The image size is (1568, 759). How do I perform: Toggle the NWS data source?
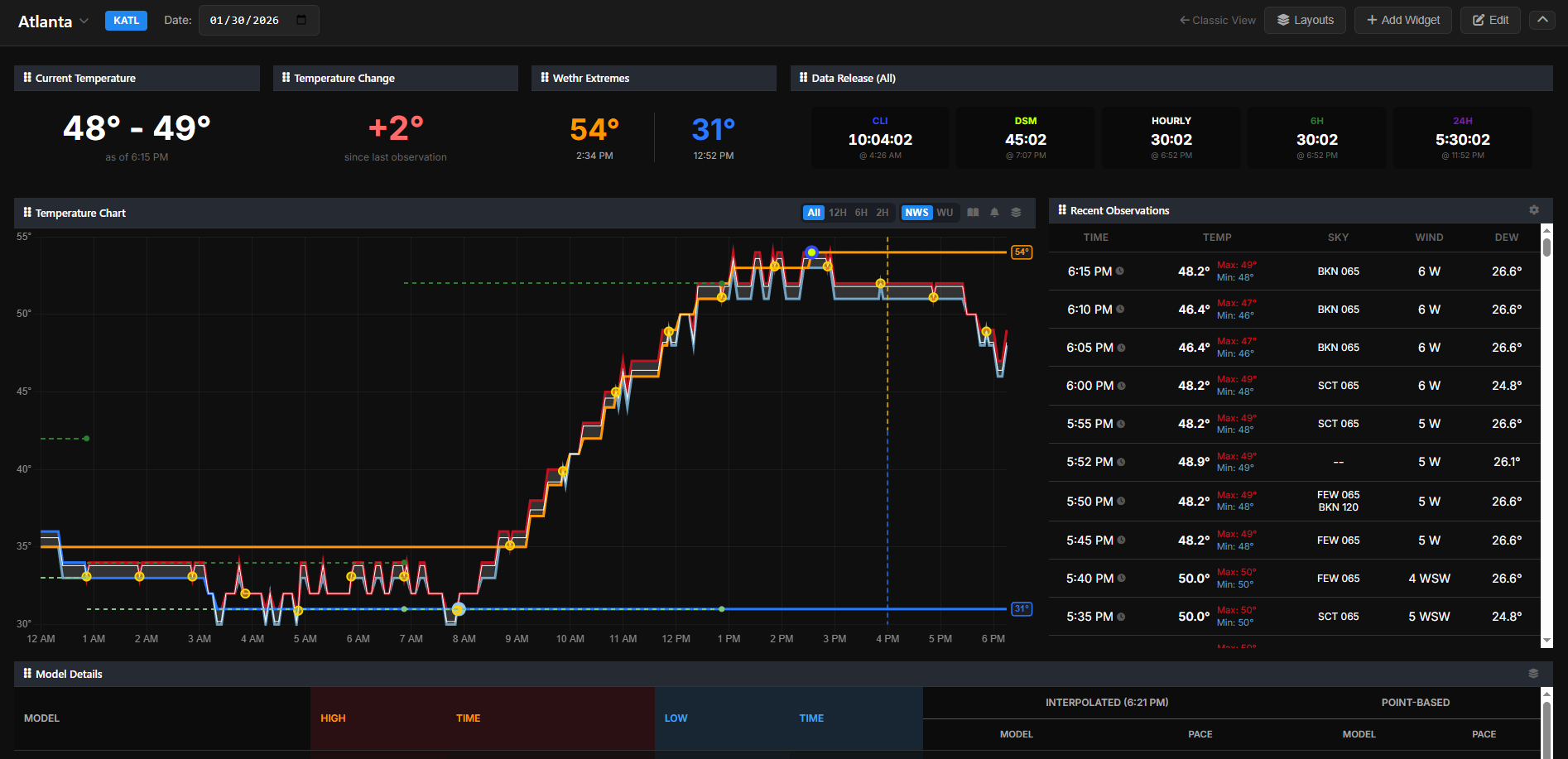tap(916, 213)
